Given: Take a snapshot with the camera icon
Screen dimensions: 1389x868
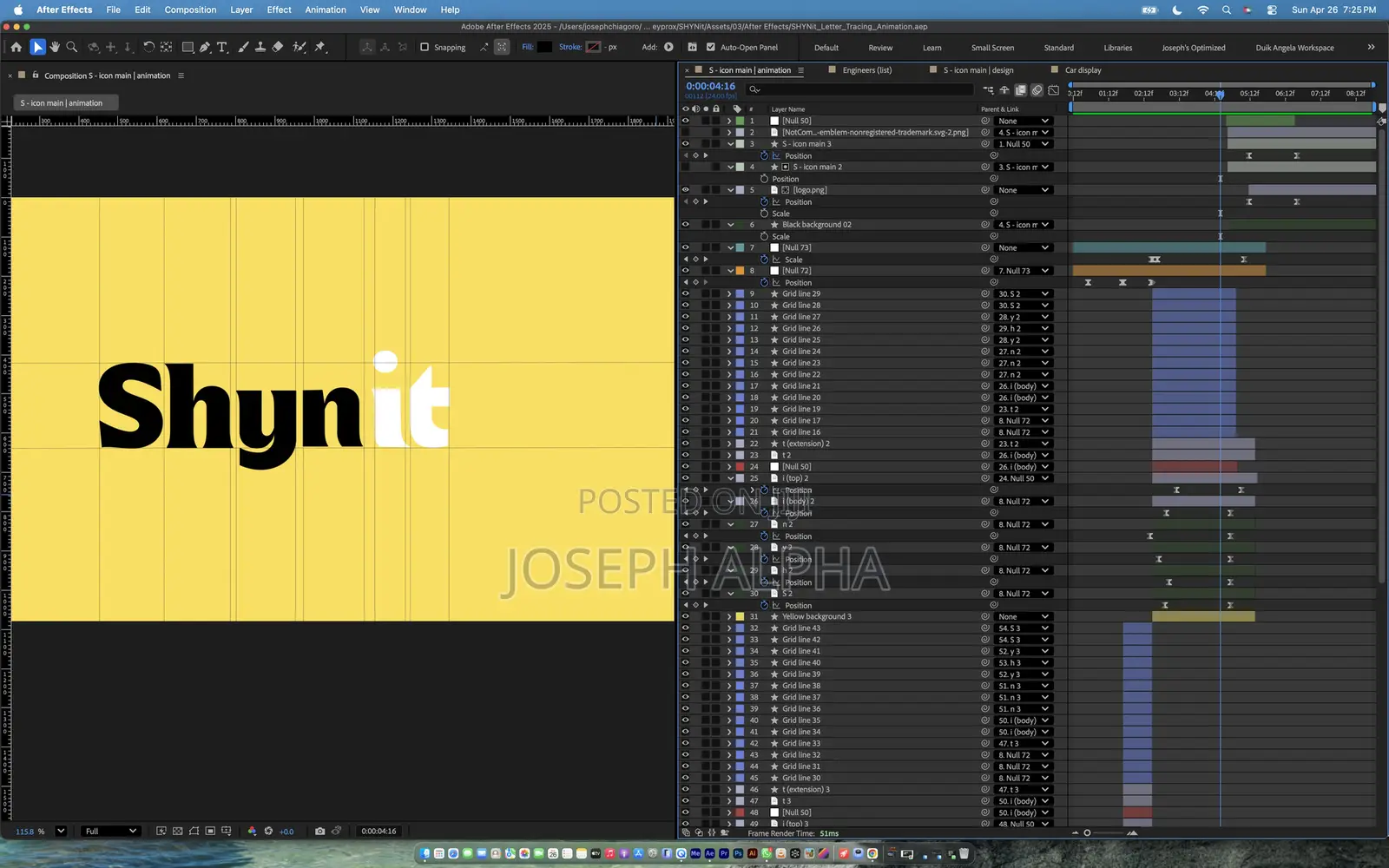Looking at the screenshot, I should [x=319, y=831].
